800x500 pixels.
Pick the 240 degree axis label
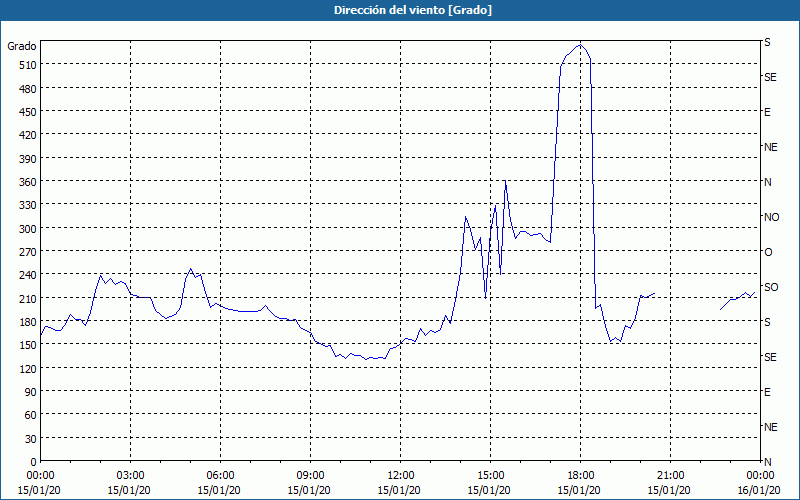28,275
